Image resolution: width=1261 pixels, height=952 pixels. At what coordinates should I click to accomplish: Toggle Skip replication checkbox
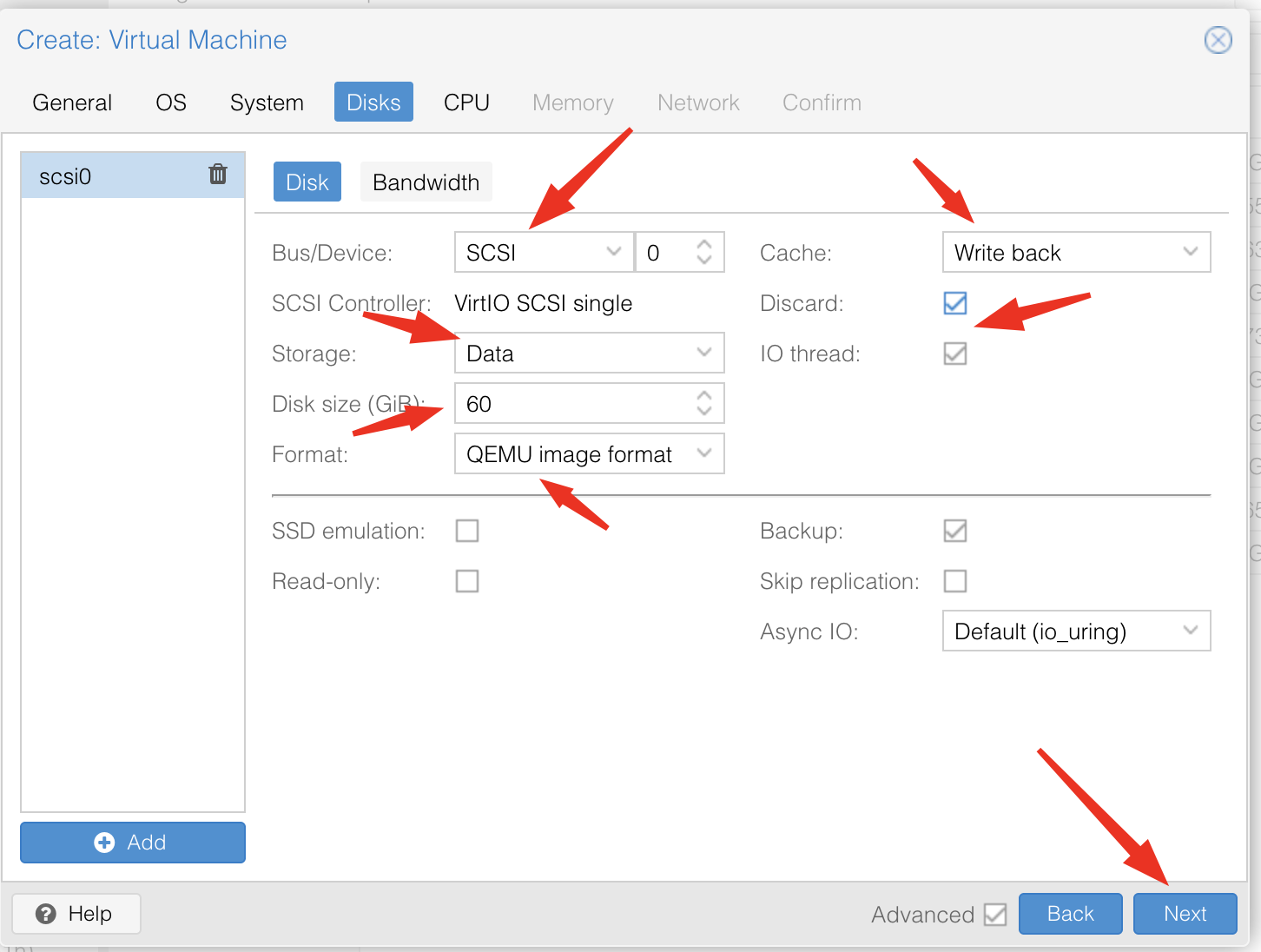point(954,581)
